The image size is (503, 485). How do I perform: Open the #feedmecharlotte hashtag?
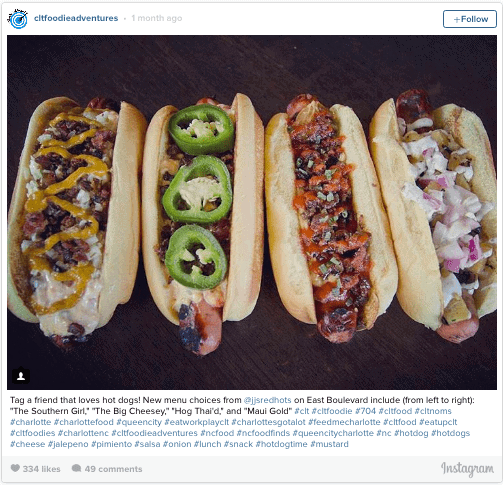click(x=344, y=422)
